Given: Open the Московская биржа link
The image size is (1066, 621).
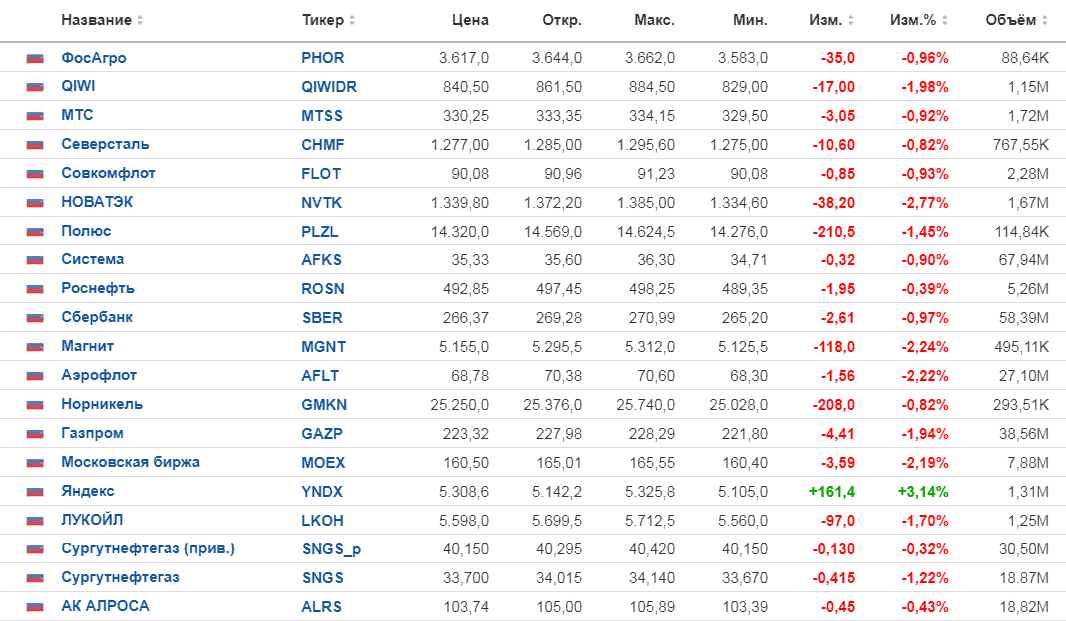Looking at the screenshot, I should [131, 462].
